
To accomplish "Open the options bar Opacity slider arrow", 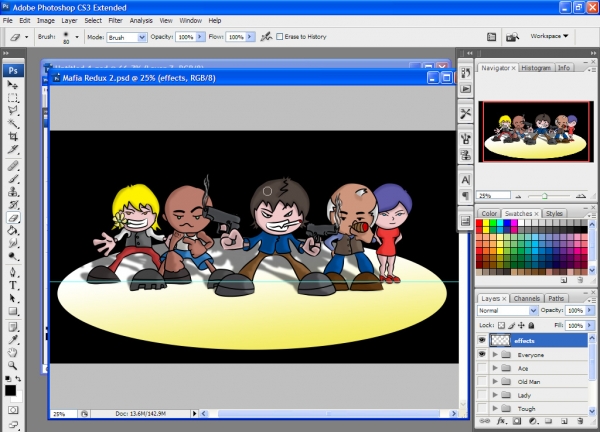I will tap(200, 37).
